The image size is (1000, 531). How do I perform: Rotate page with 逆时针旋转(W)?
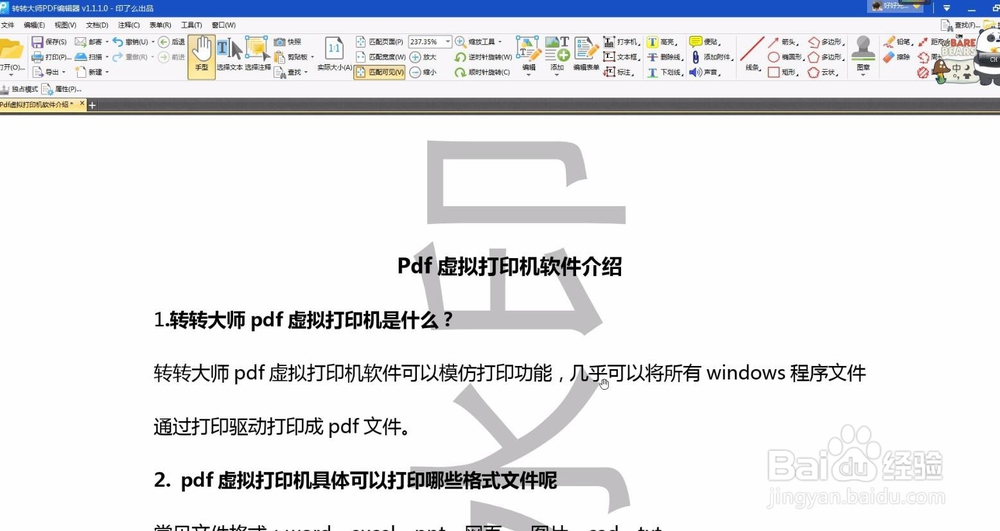[x=483, y=57]
